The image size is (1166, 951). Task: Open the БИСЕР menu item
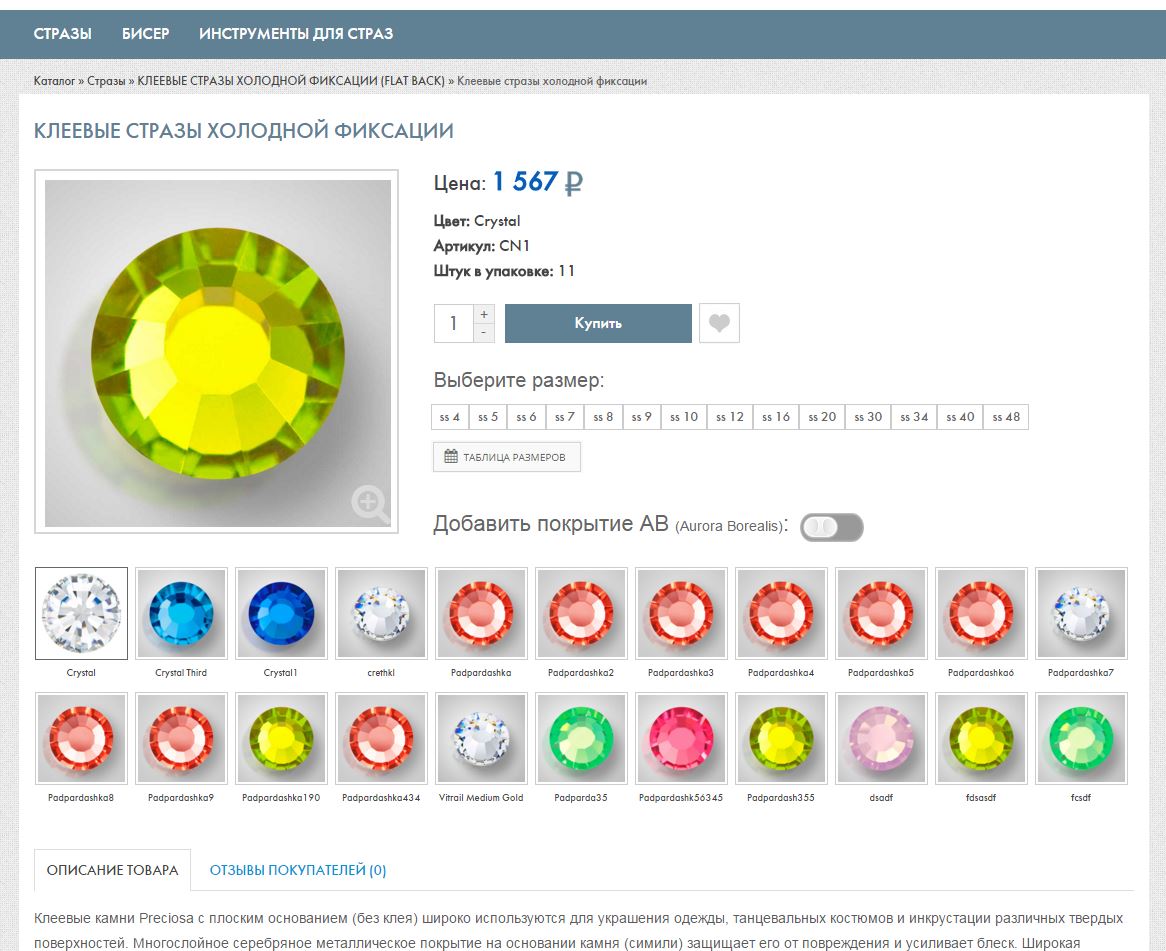pos(146,33)
